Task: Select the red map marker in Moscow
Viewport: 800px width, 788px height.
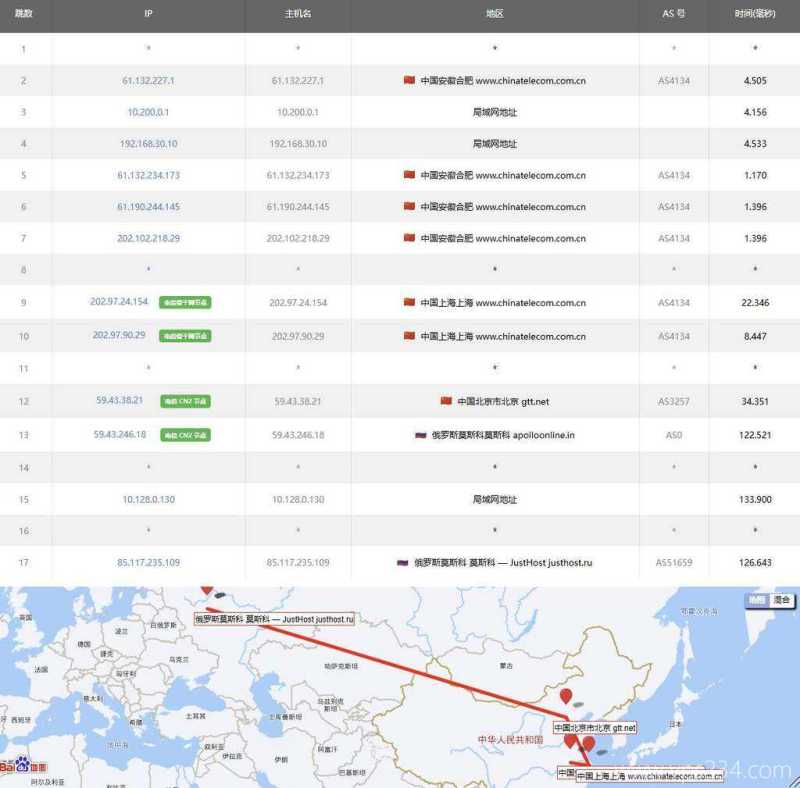Action: point(209,592)
